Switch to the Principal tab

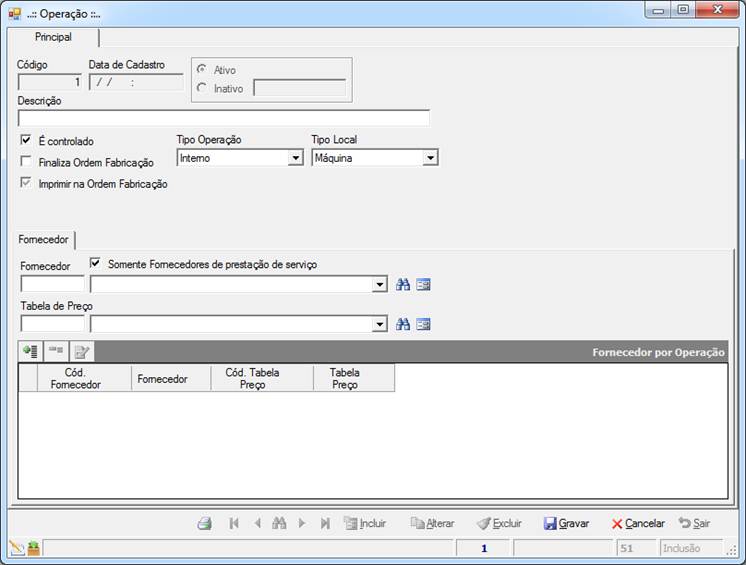tap(53, 37)
